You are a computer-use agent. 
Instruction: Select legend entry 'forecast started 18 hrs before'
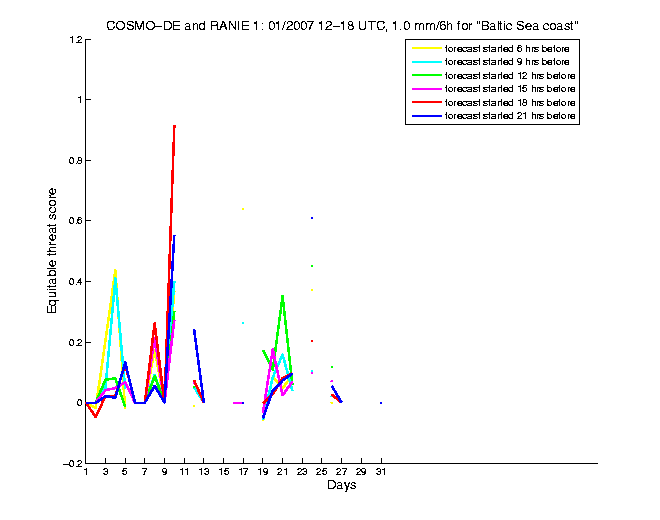(x=493, y=103)
